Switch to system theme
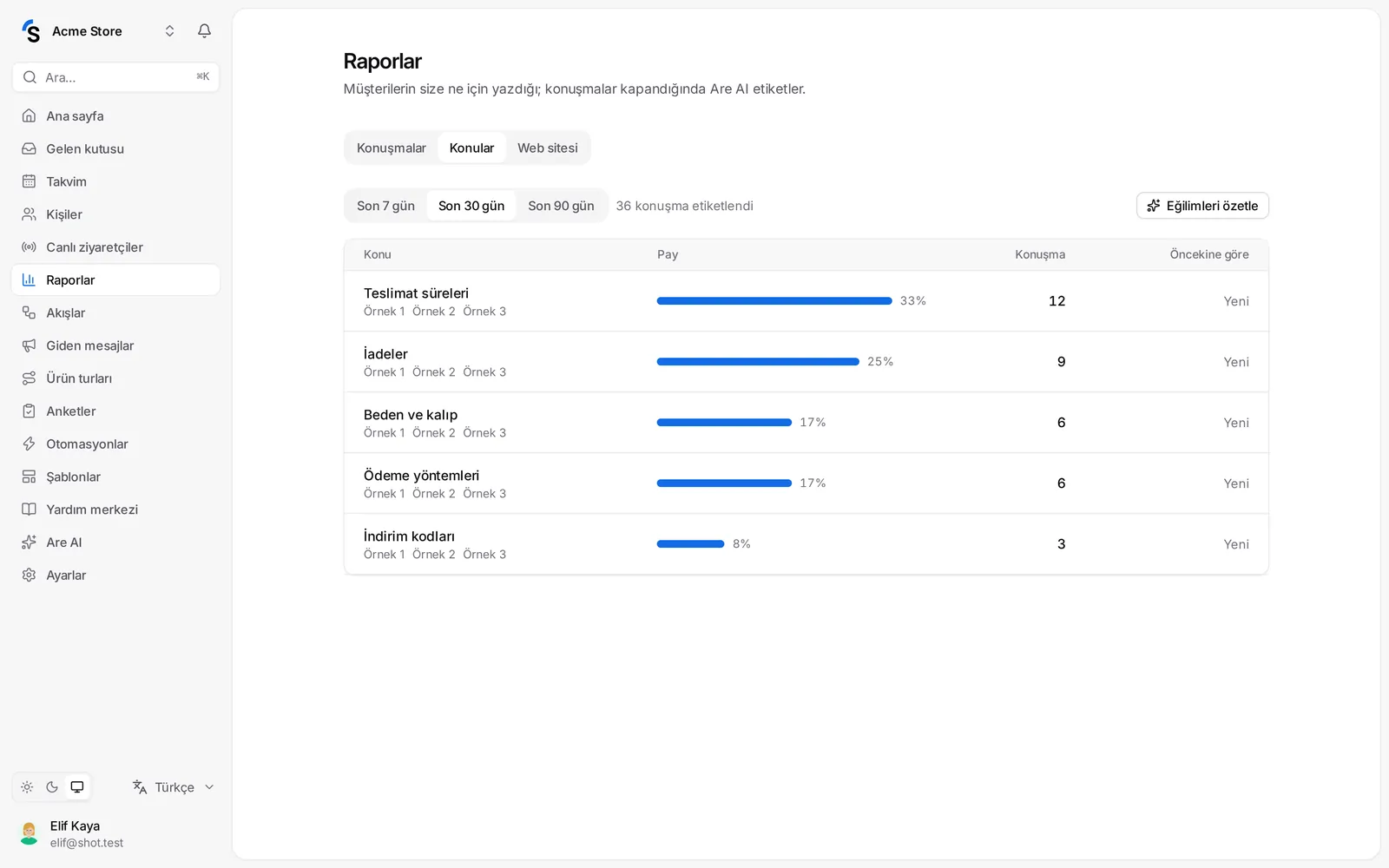The height and width of the screenshot is (868, 1389). (x=77, y=787)
